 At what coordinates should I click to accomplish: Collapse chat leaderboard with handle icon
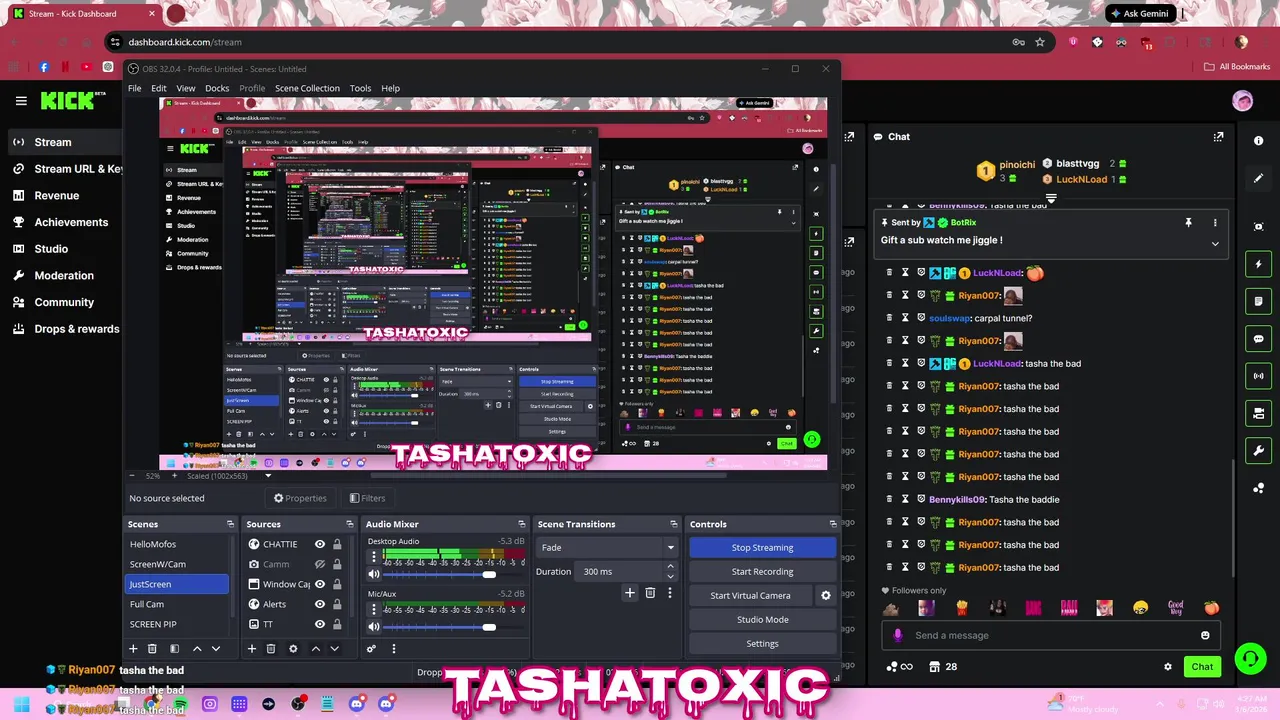pyautogui.click(x=1050, y=198)
